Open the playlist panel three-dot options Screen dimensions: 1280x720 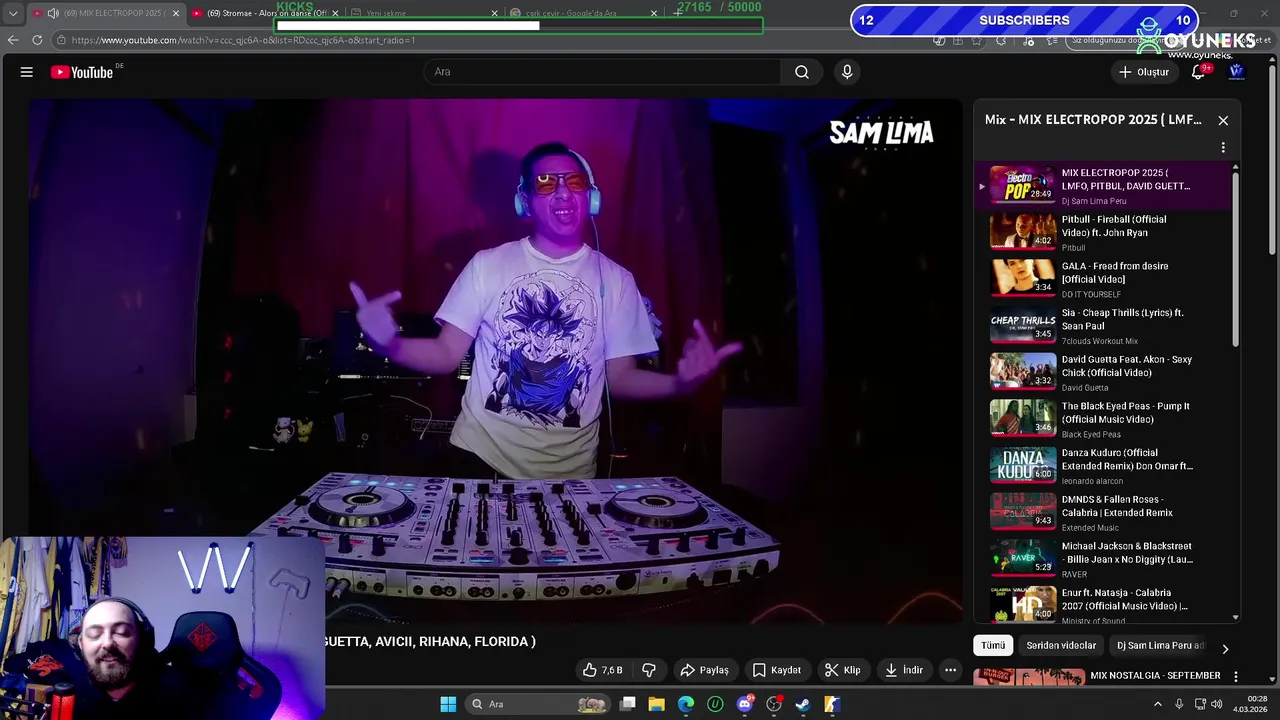pos(1223,148)
